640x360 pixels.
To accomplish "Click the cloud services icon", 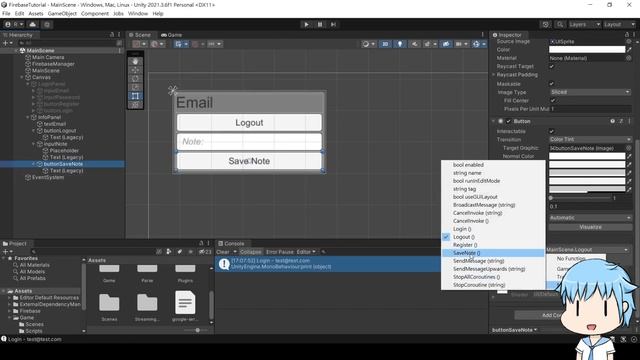I will pyautogui.click(x=33, y=24).
